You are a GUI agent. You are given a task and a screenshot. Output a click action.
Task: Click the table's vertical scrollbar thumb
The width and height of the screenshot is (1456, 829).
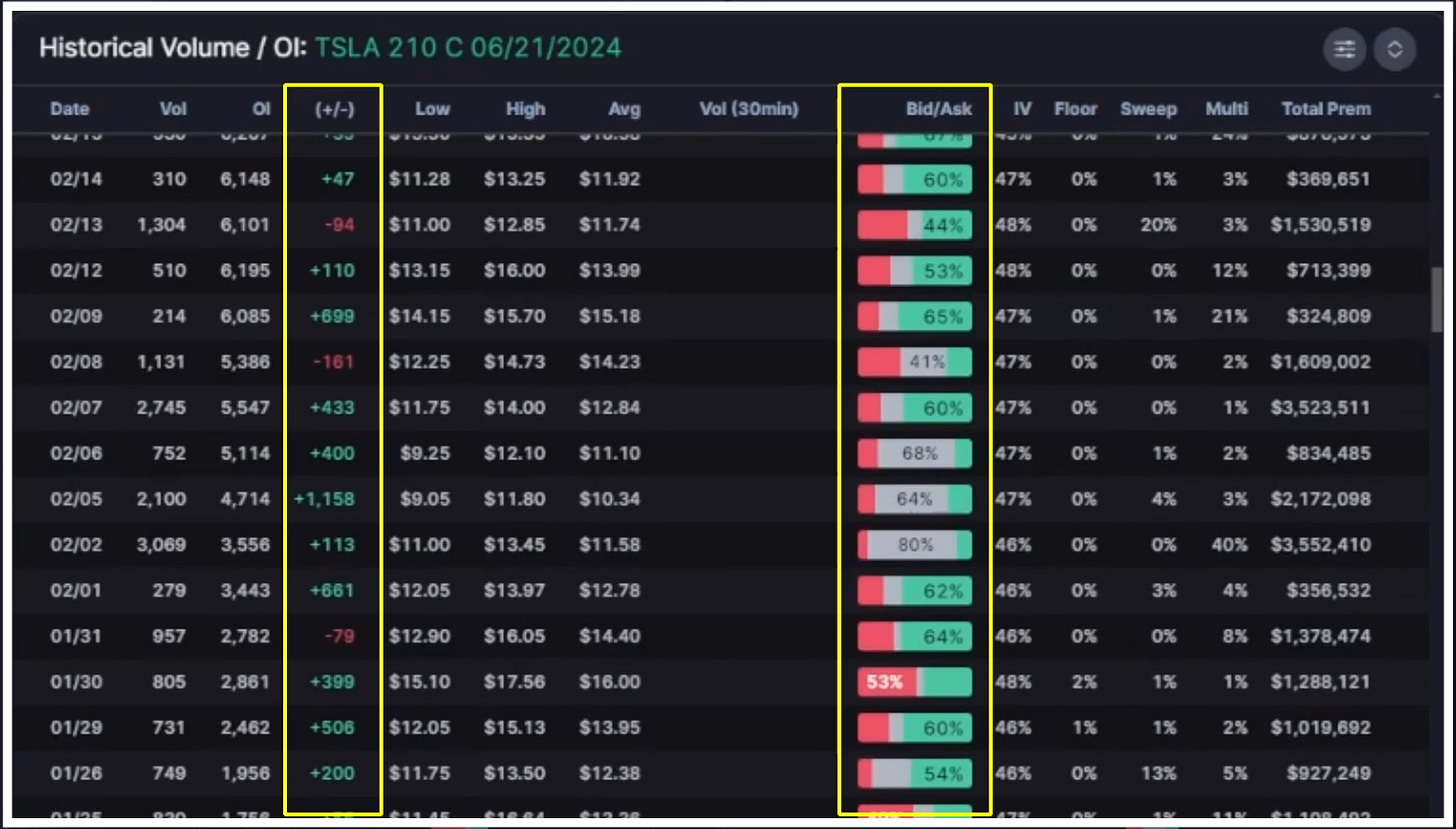[1438, 301]
